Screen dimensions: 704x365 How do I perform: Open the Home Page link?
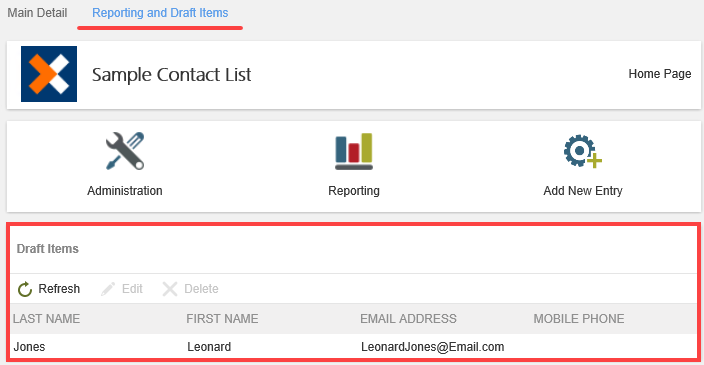[x=660, y=74]
